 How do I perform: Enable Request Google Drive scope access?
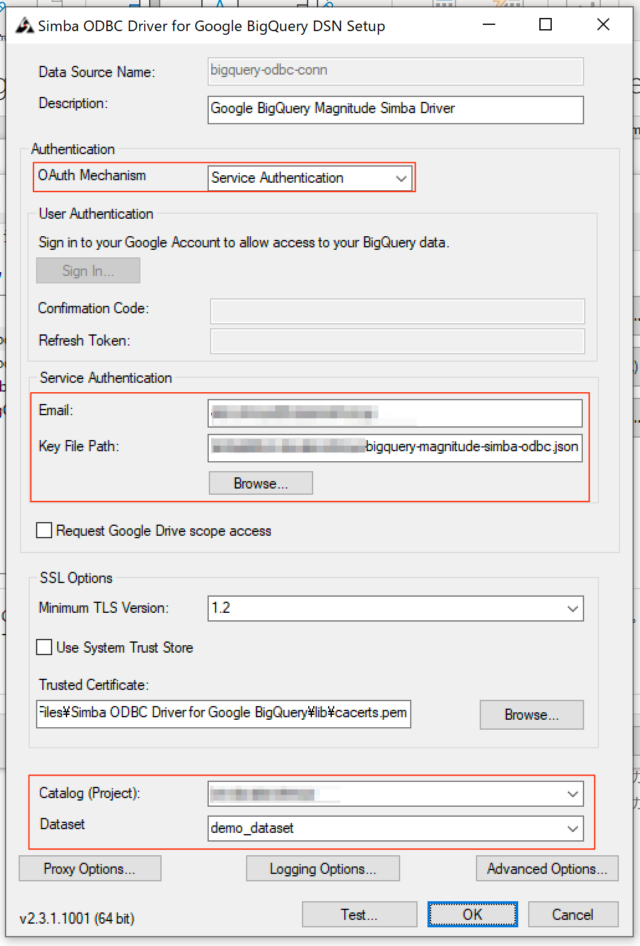click(x=45, y=531)
